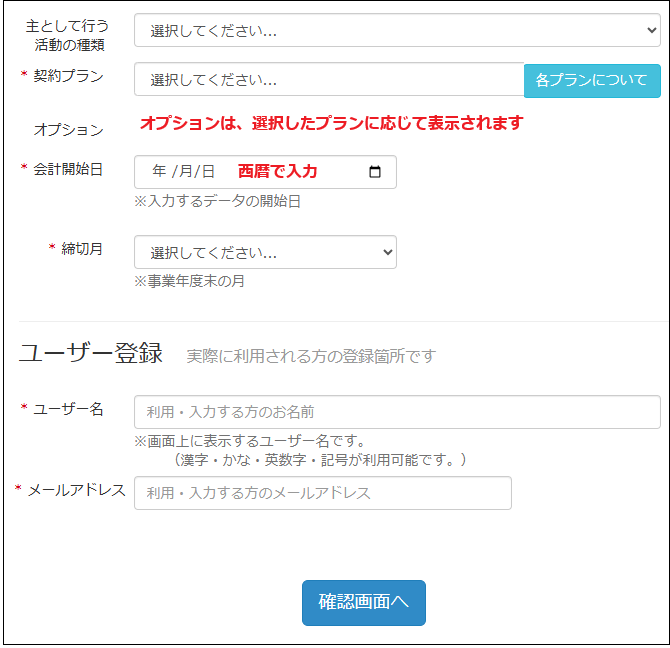Click the ユーザー名 field label

[68, 409]
